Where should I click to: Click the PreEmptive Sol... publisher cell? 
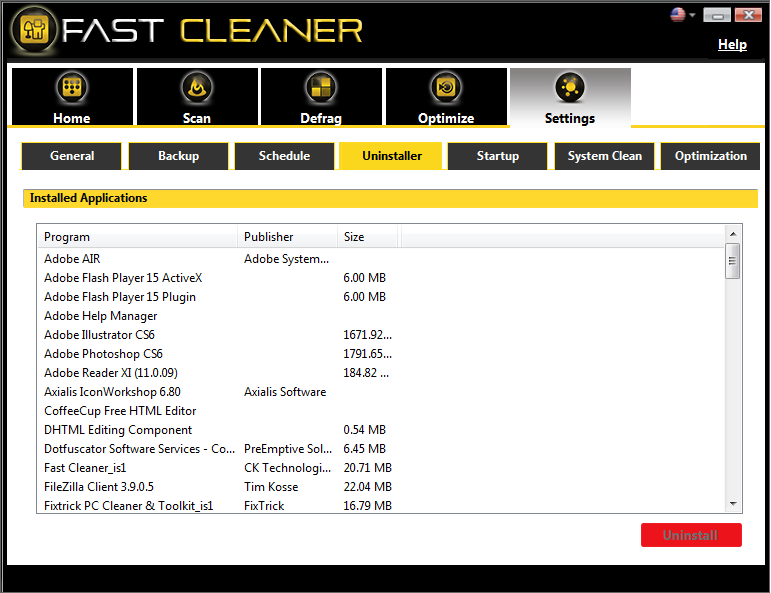tap(288, 449)
